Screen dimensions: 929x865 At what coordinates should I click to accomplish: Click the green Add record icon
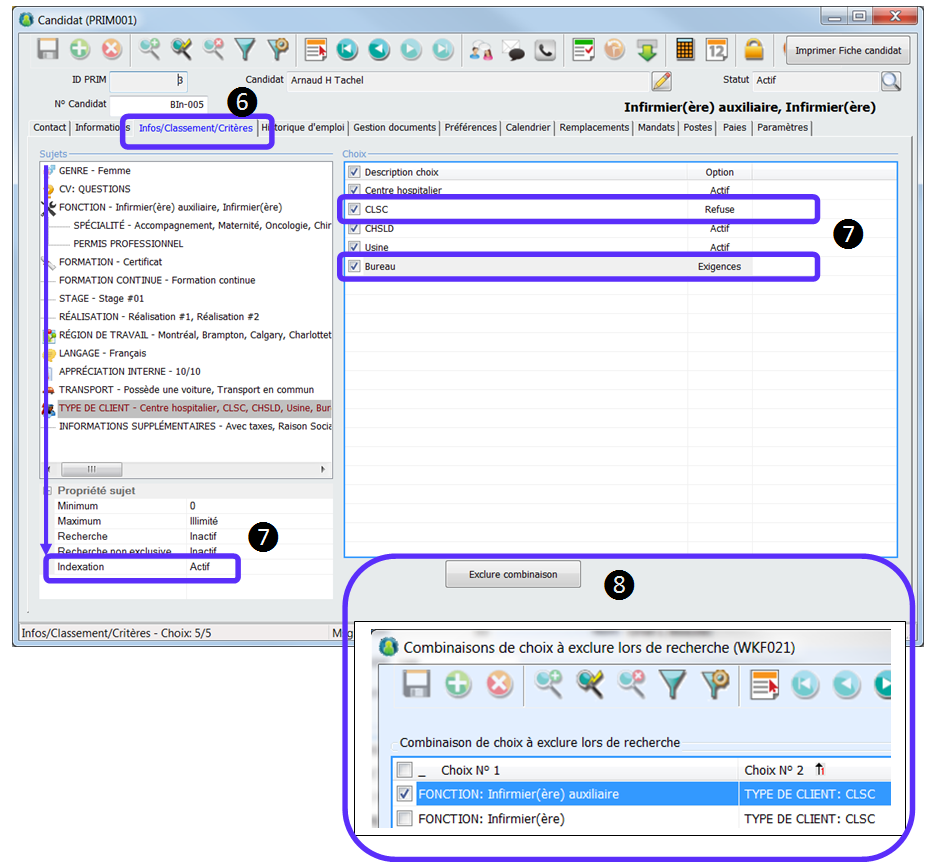[x=80, y=49]
